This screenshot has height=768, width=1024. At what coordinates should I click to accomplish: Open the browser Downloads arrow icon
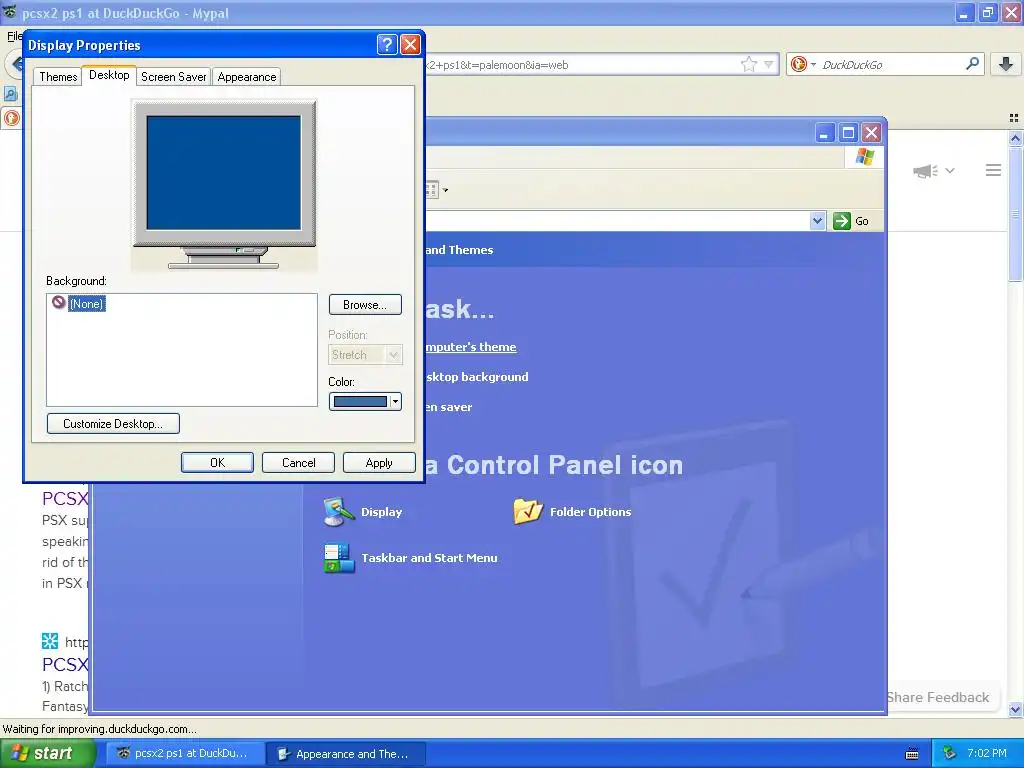tap(1006, 63)
